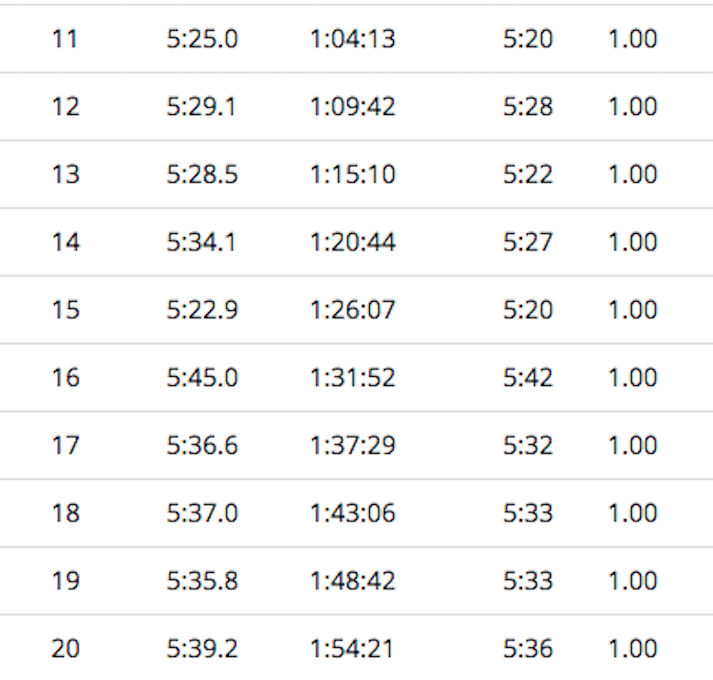
Task: Click cumulative time 1:43:06
Action: click(353, 513)
